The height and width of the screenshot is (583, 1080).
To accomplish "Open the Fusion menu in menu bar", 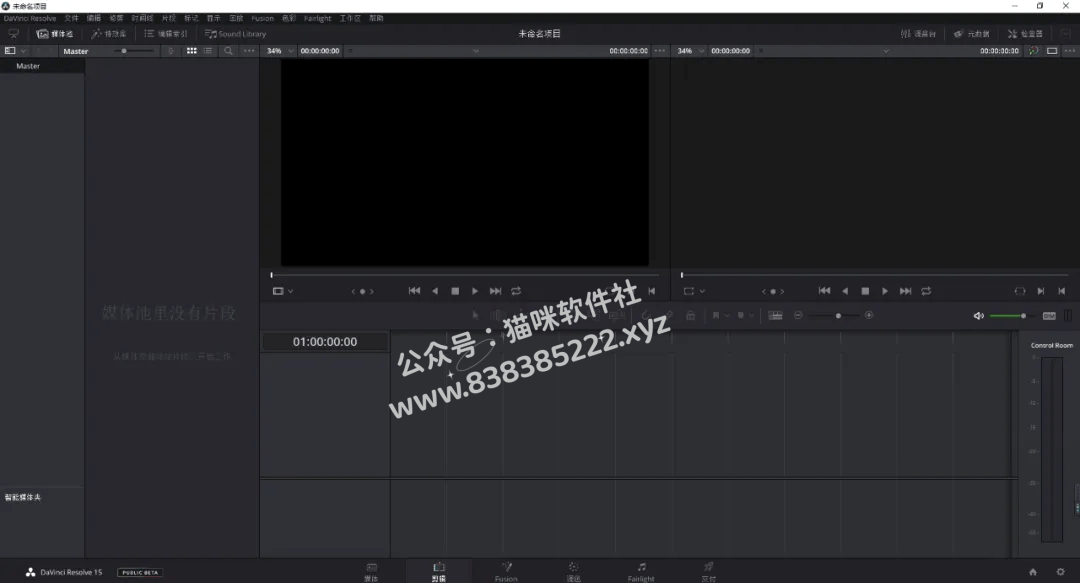I will tap(262, 19).
